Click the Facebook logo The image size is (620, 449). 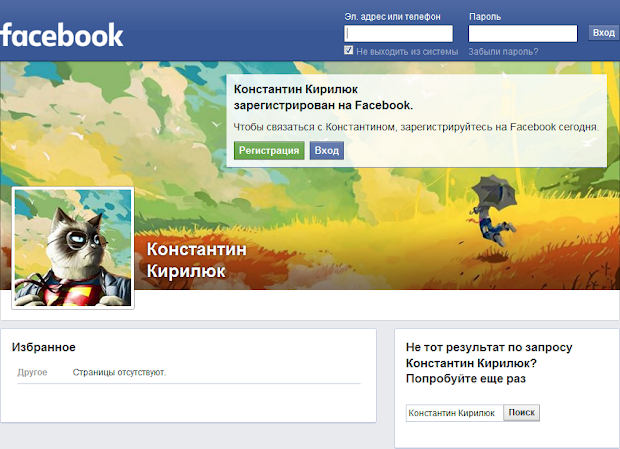tap(61, 35)
